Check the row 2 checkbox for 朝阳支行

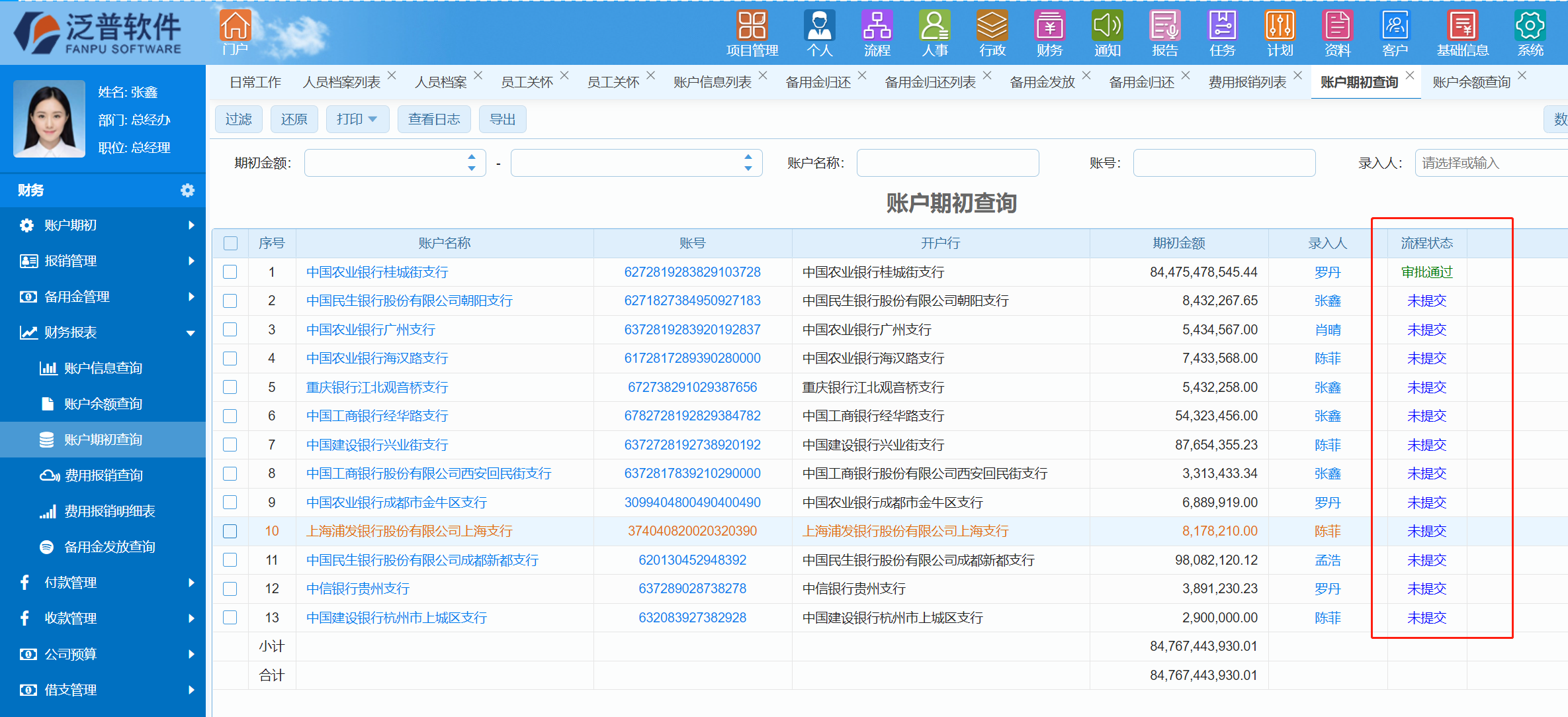[230, 301]
